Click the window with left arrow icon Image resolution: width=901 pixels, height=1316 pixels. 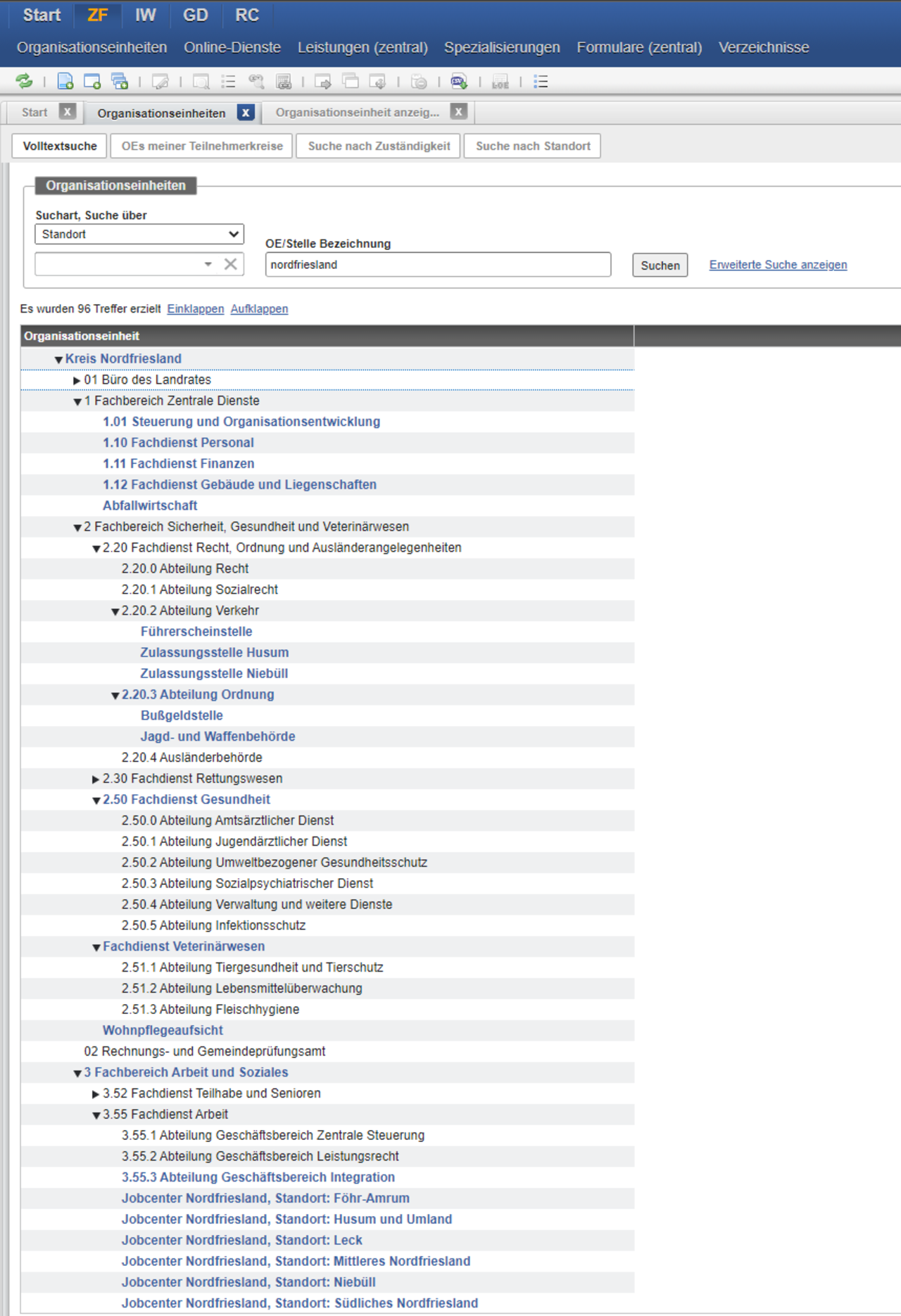378,82
